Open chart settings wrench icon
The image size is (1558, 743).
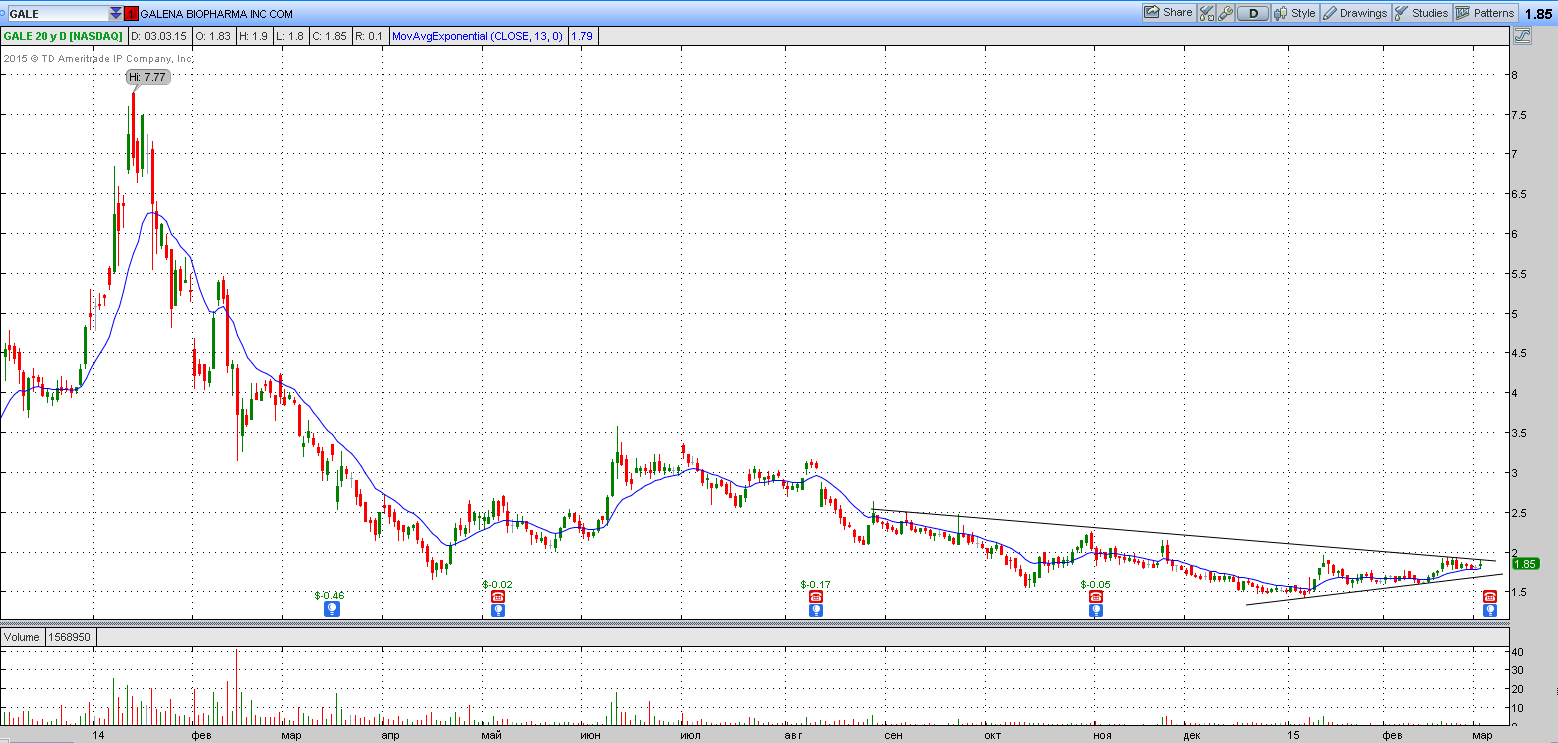[x=1226, y=13]
